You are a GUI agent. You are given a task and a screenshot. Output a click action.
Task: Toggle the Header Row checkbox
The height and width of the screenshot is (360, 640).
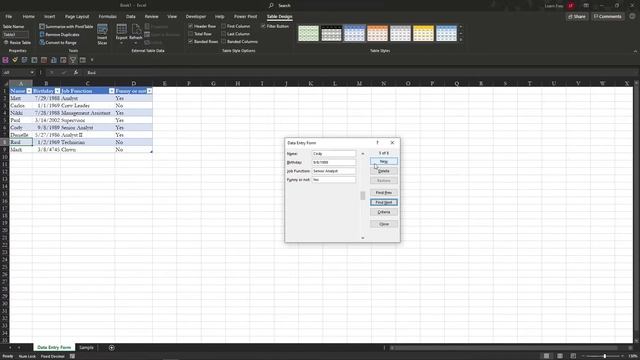coord(191,26)
